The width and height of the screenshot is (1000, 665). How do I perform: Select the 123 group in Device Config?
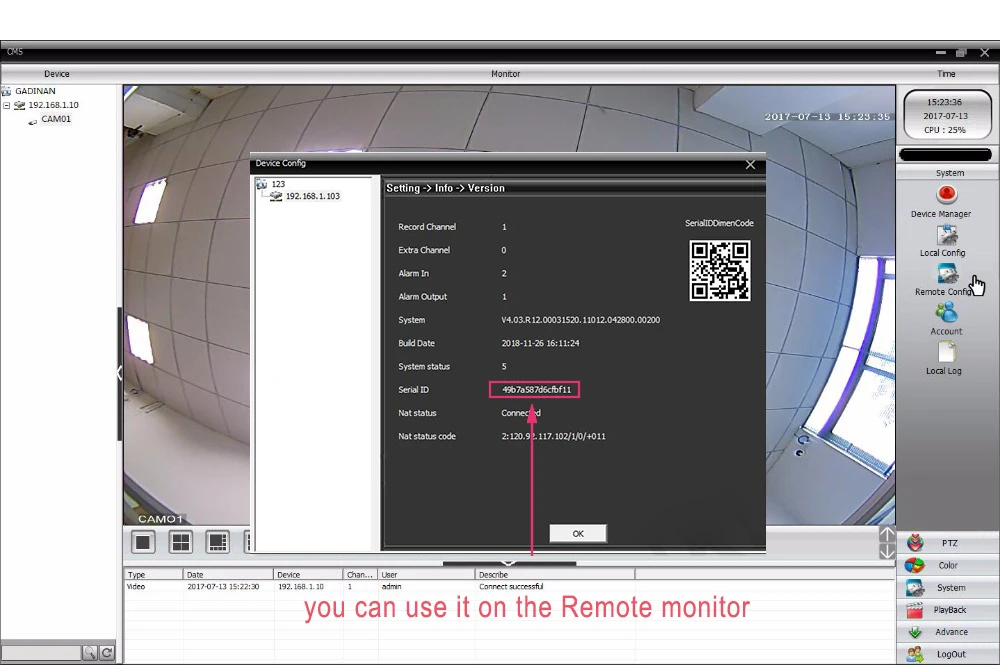(x=278, y=184)
